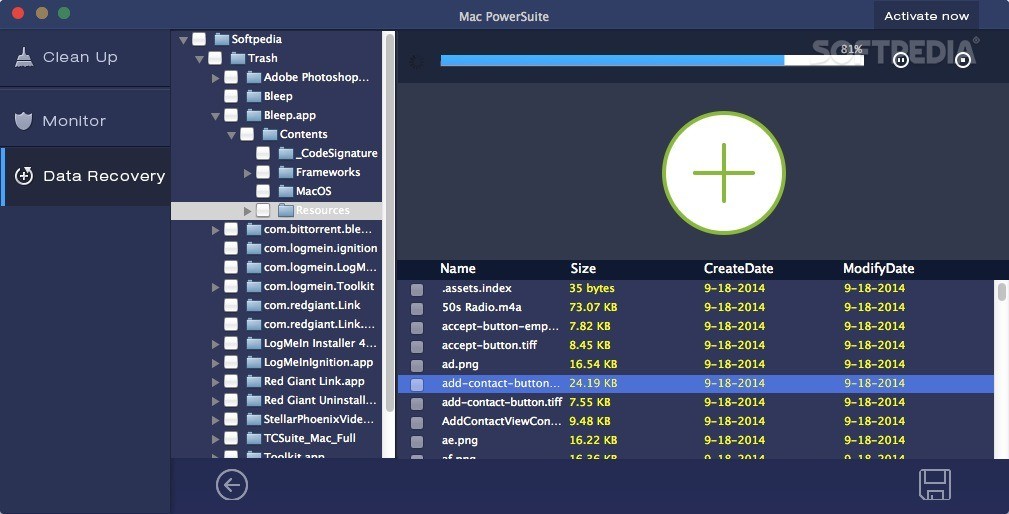This screenshot has height=514, width=1009.
Task: Click the _CodeSignature folder icon
Action: pyautogui.click(x=286, y=153)
